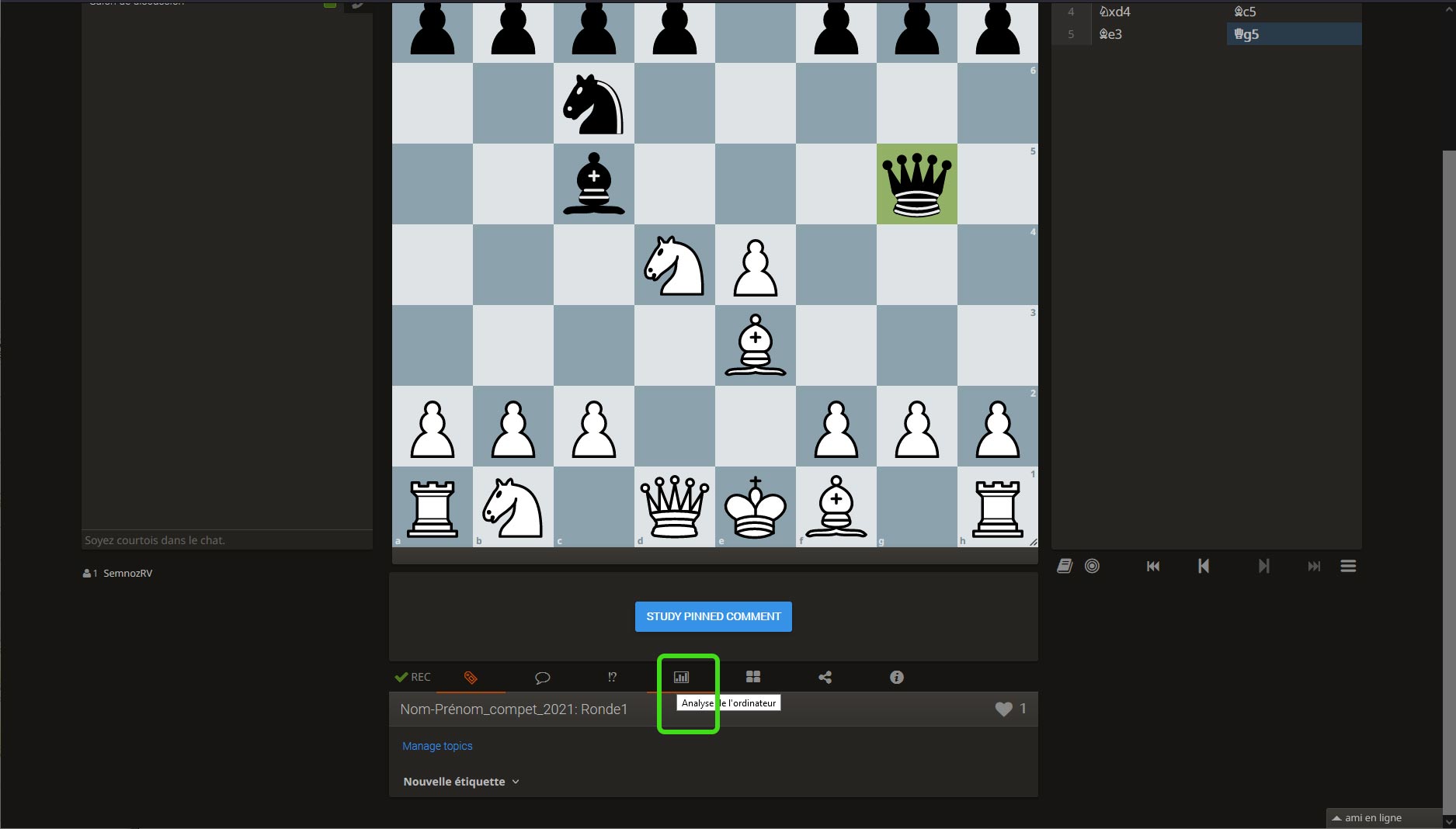Open the study tags tab icon

click(471, 678)
